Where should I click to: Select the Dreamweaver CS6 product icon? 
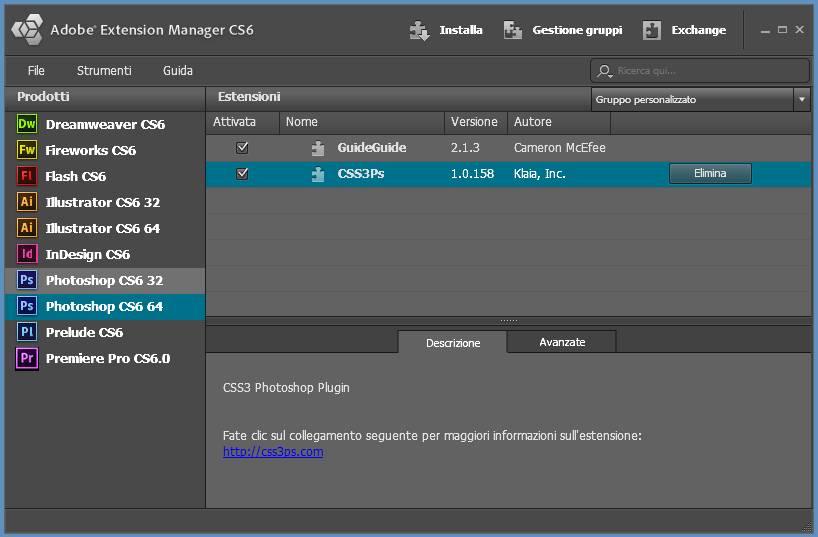[27, 124]
